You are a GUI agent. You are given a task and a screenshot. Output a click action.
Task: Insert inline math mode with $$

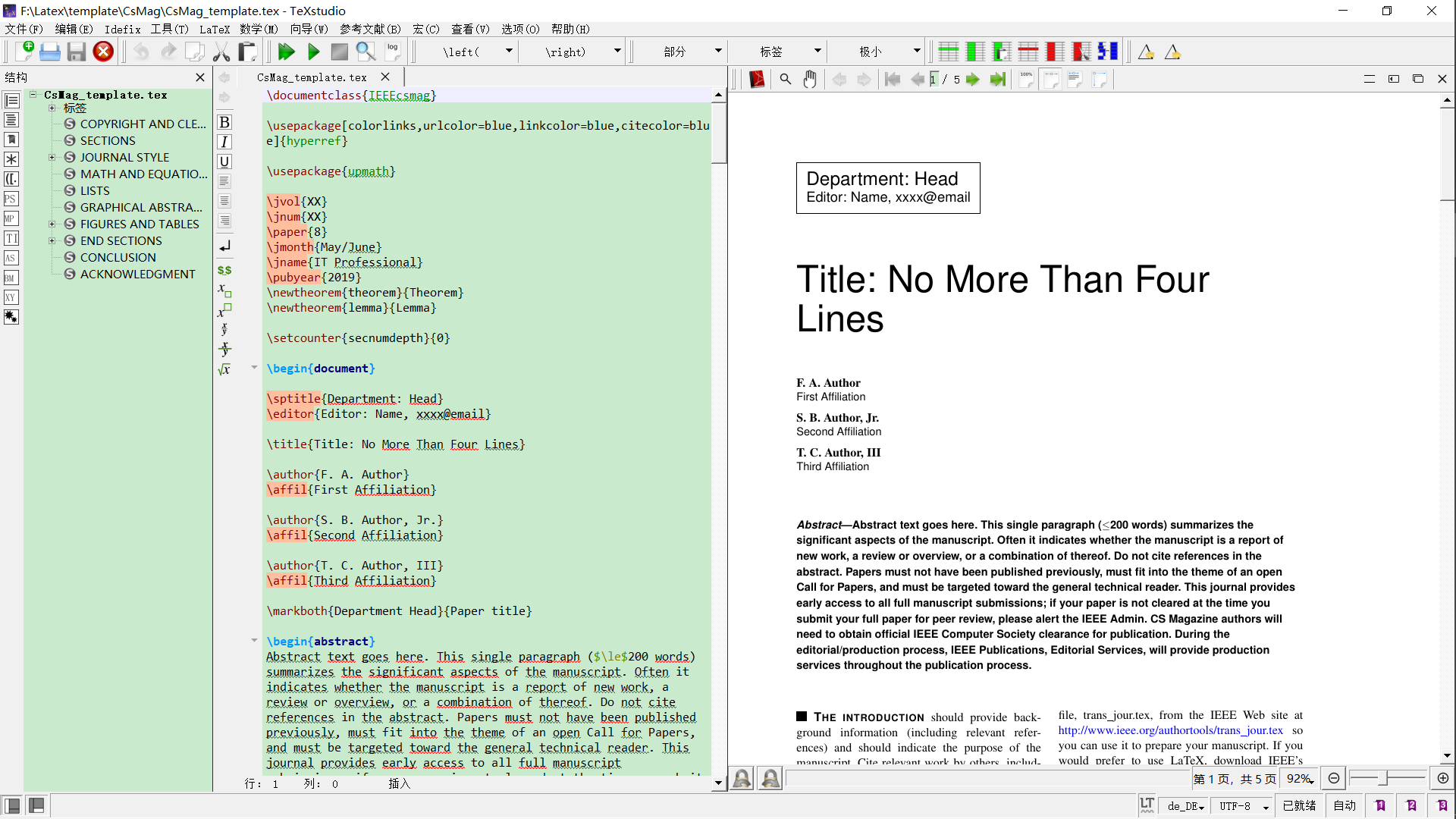pyautogui.click(x=224, y=270)
